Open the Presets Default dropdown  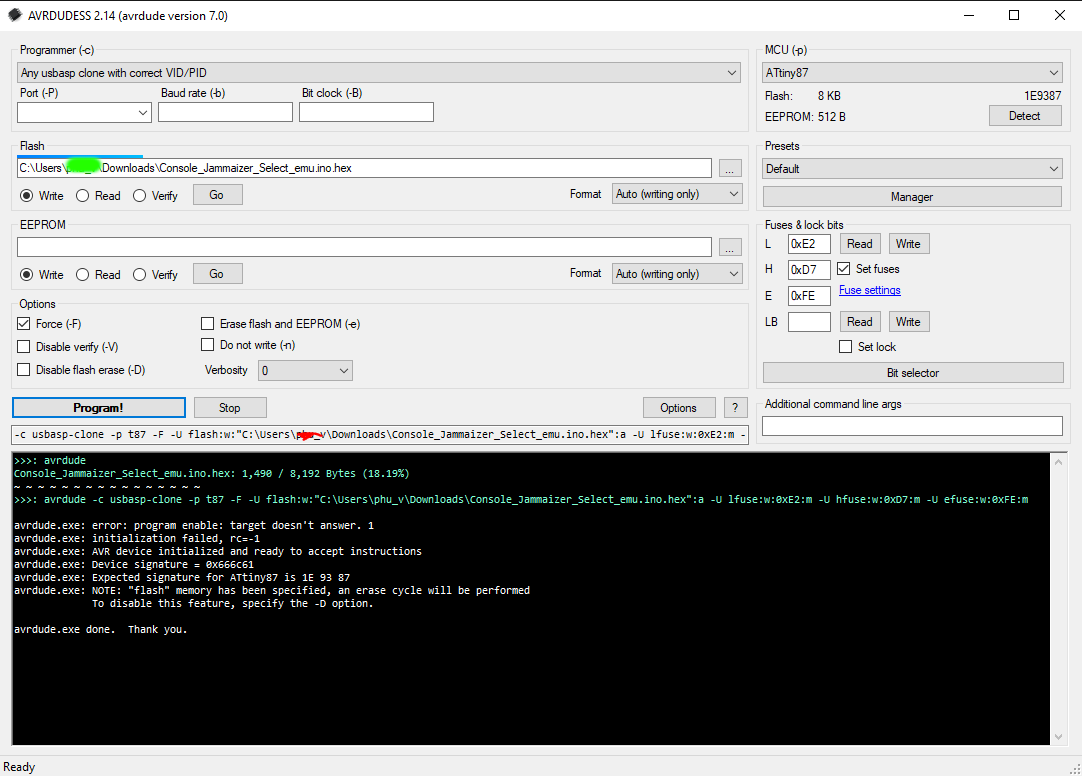pos(912,168)
